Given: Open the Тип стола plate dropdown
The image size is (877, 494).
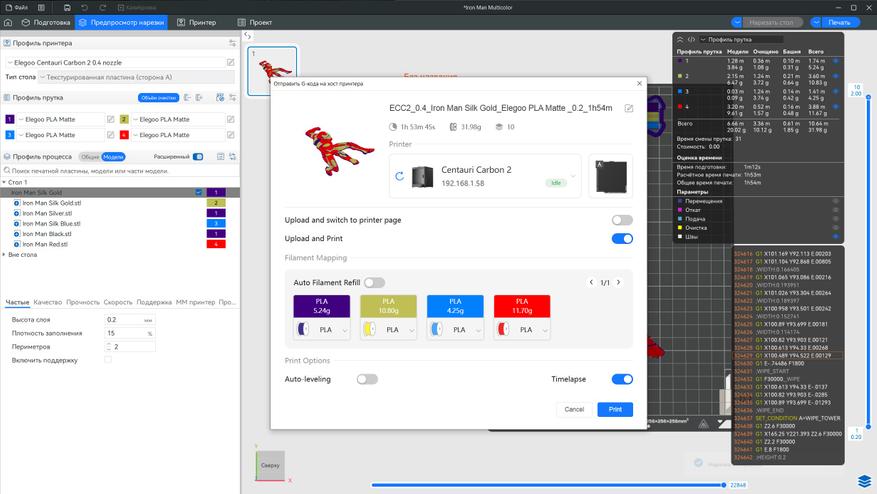Looking at the screenshot, I should (136, 77).
